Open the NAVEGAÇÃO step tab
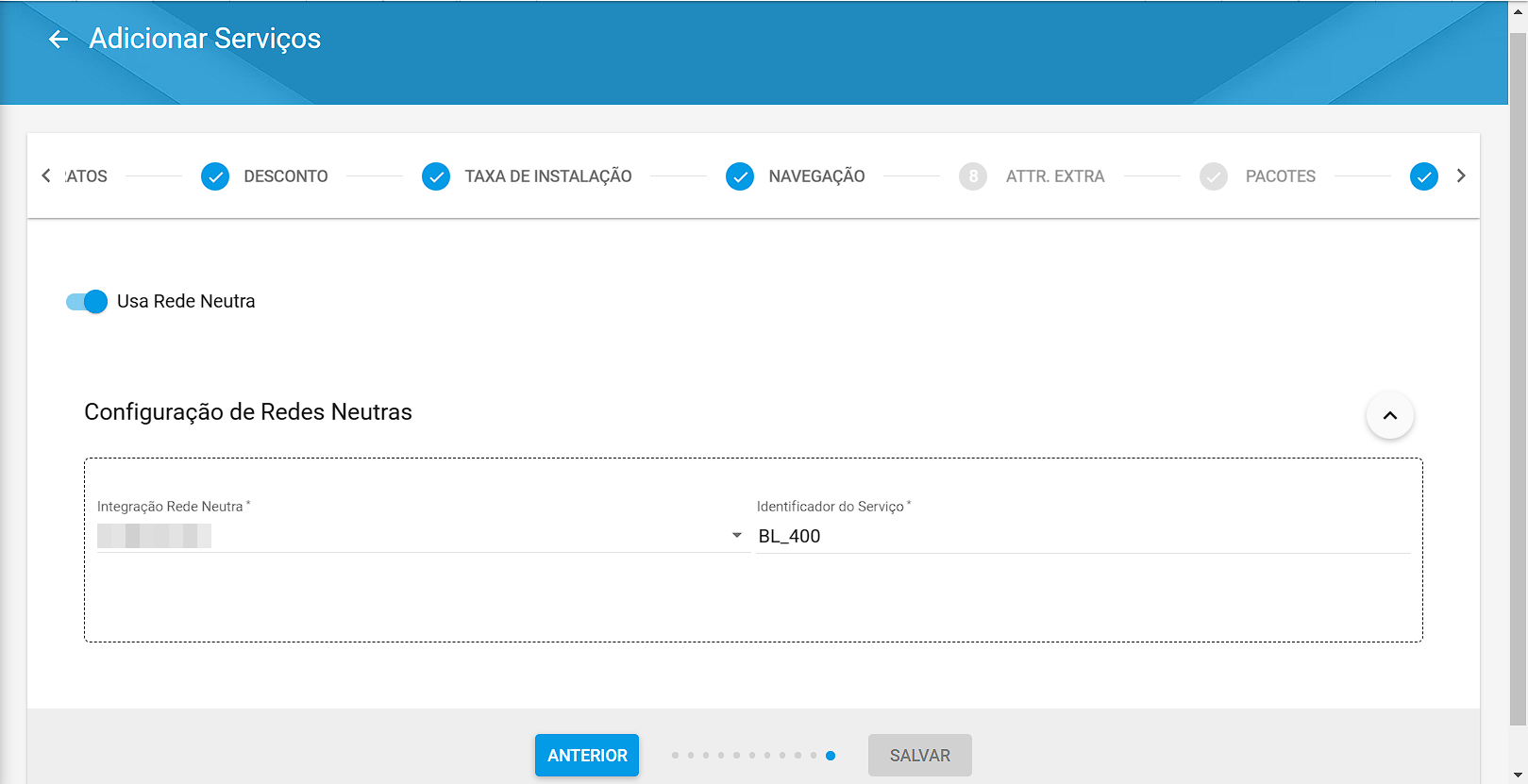1528x784 pixels. coord(816,176)
